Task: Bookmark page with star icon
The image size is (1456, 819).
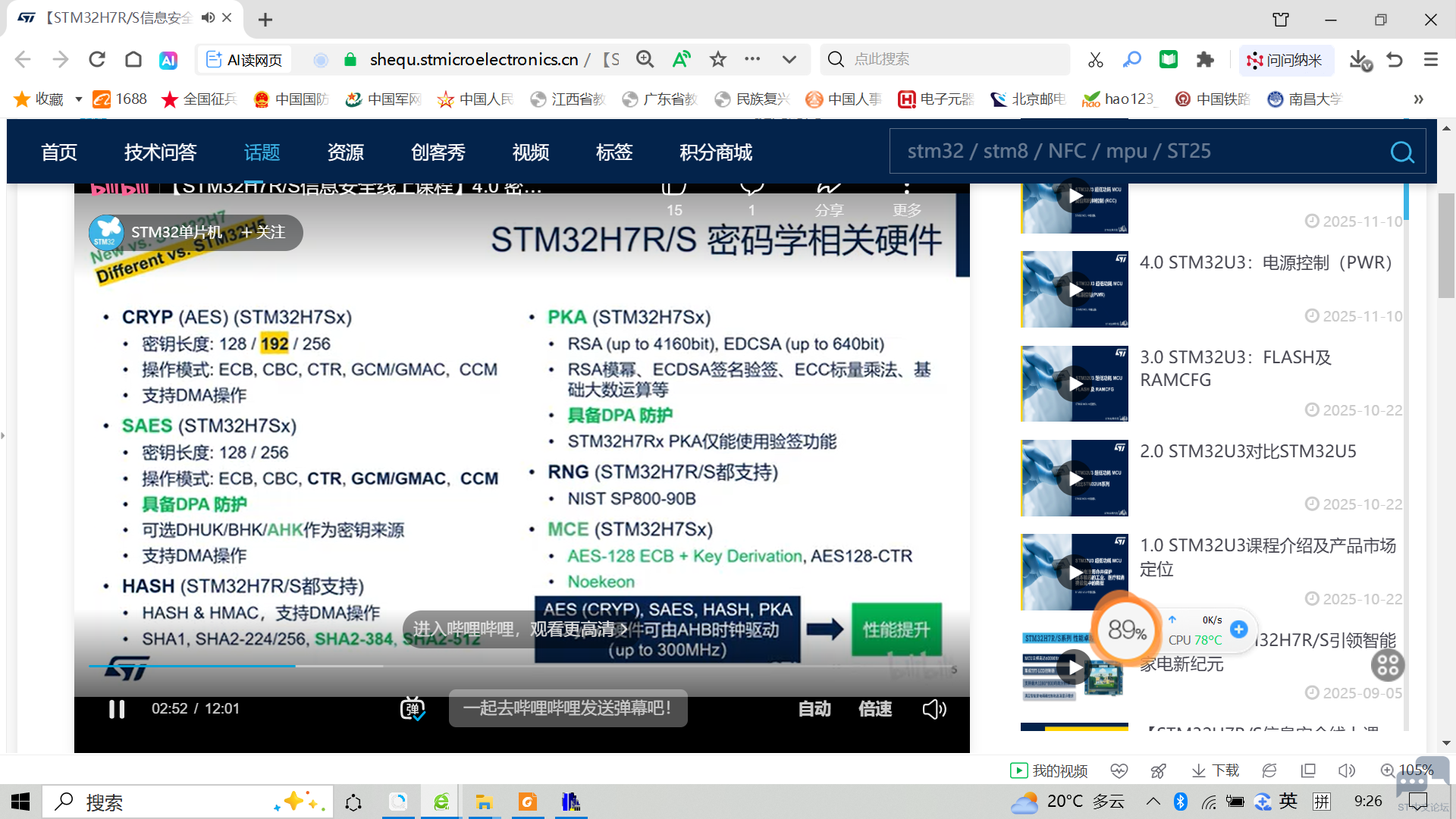Action: tap(717, 59)
